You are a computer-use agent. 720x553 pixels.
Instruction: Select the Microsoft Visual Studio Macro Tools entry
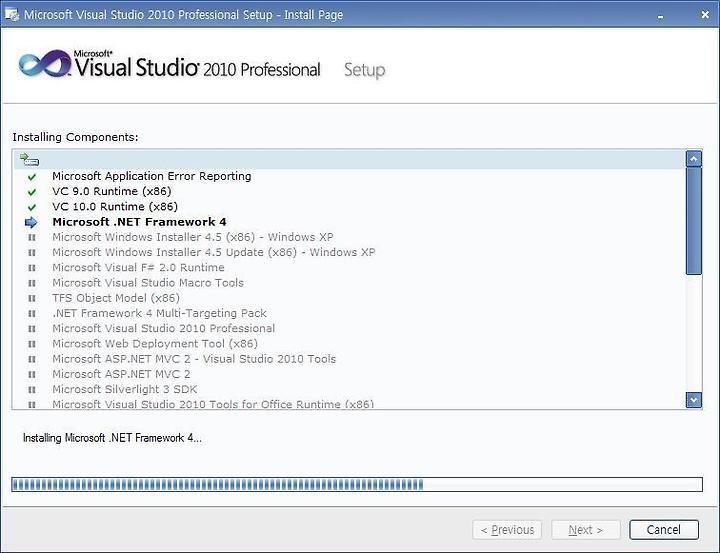coord(148,282)
